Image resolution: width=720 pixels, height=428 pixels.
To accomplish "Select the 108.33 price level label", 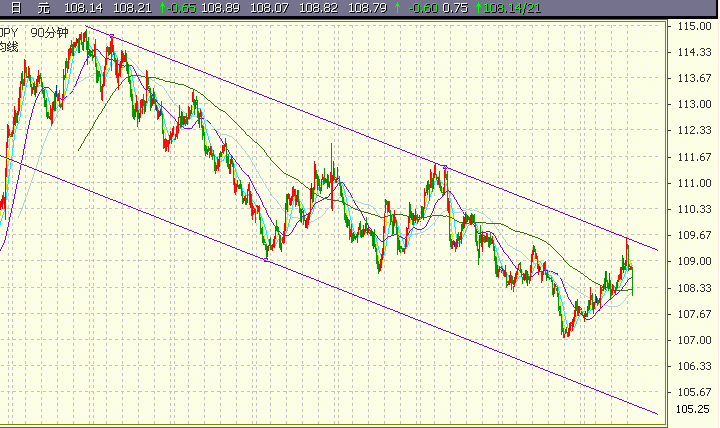I will pos(695,288).
